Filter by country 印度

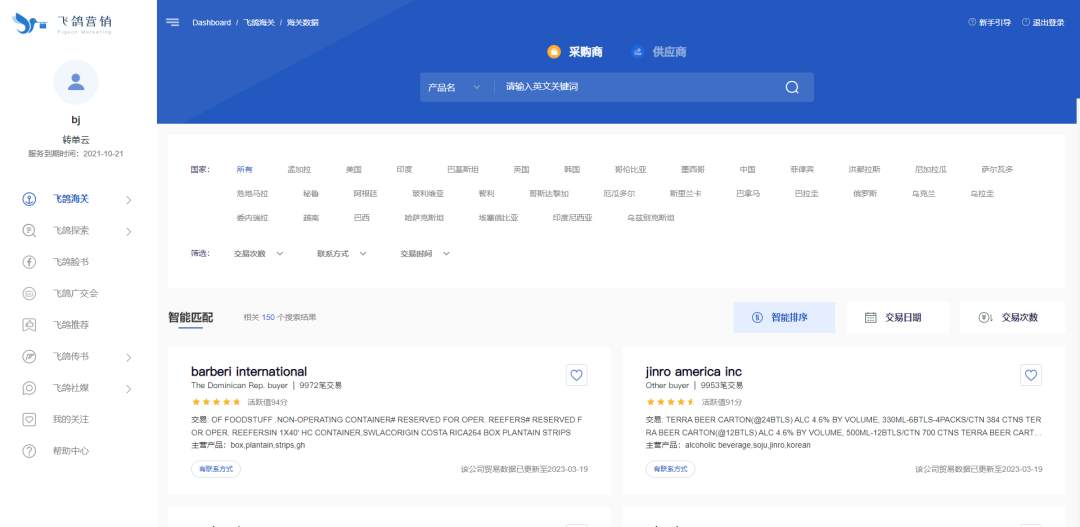click(404, 169)
